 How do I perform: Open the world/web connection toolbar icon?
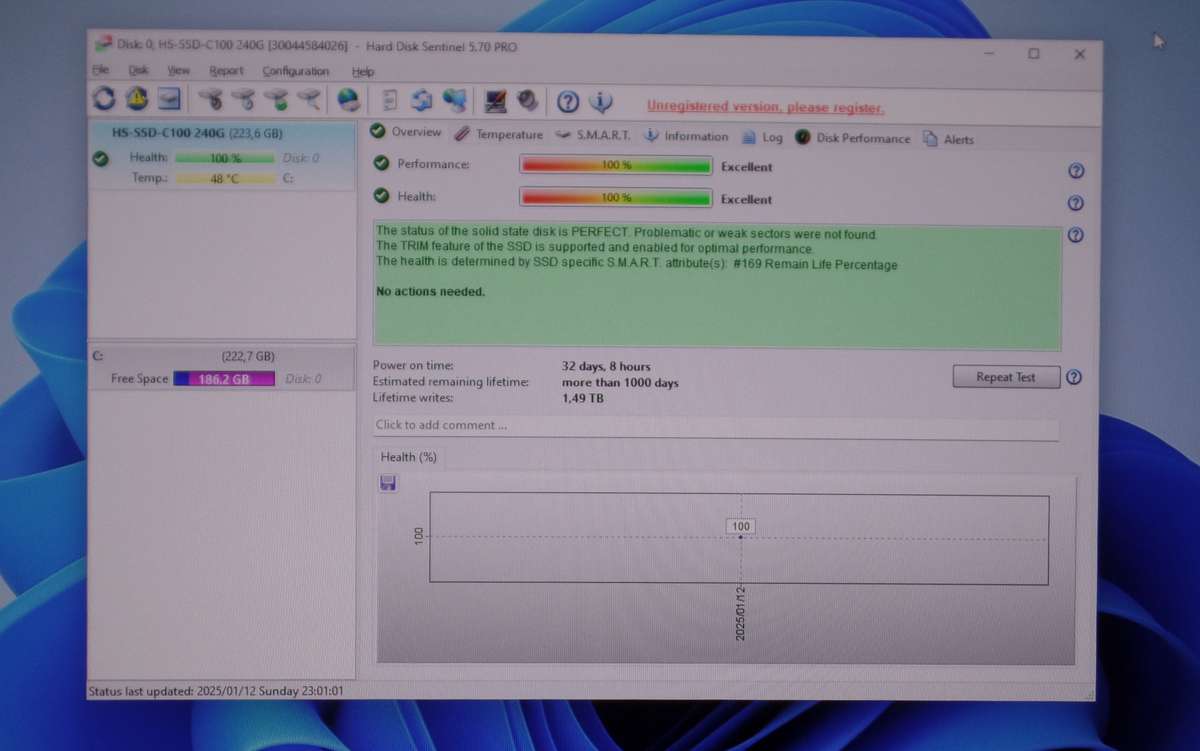coord(348,100)
